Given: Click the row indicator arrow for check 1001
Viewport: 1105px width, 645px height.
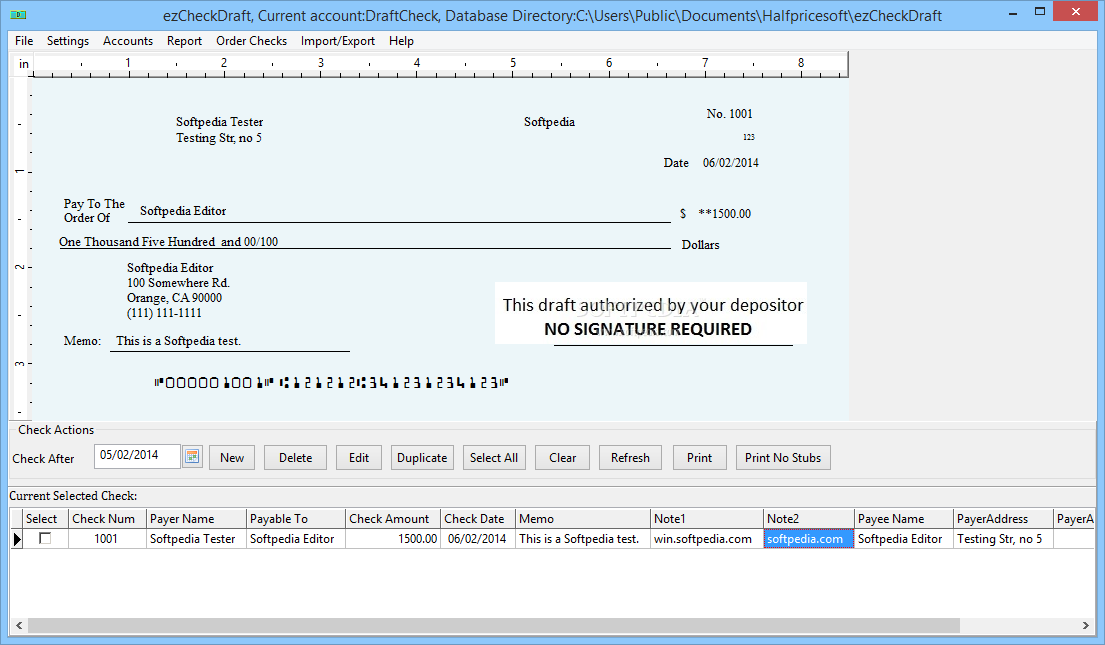Looking at the screenshot, I should [17, 539].
